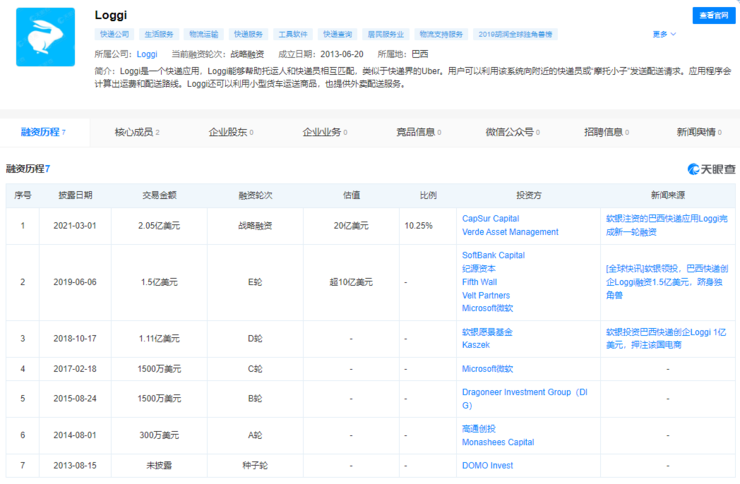Select the 快递查询 tag
This screenshot has width=740, height=484.
(x=337, y=34)
